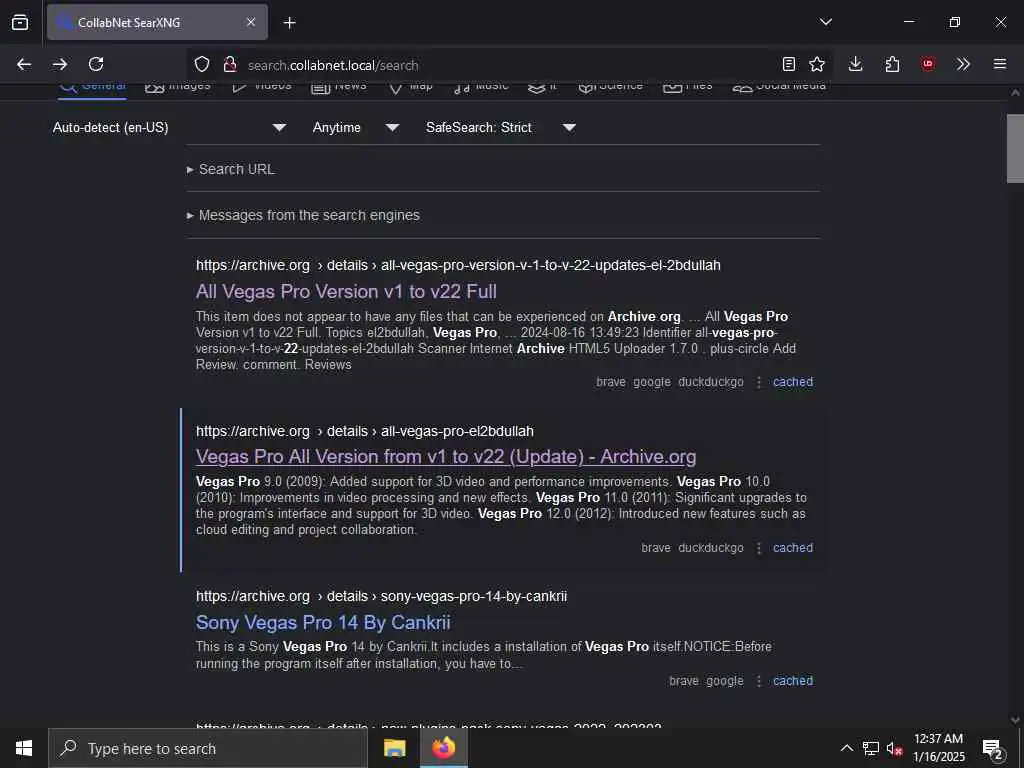This screenshot has height=768, width=1024.
Task: Open the three-dot menu for the first result
Action: [759, 382]
